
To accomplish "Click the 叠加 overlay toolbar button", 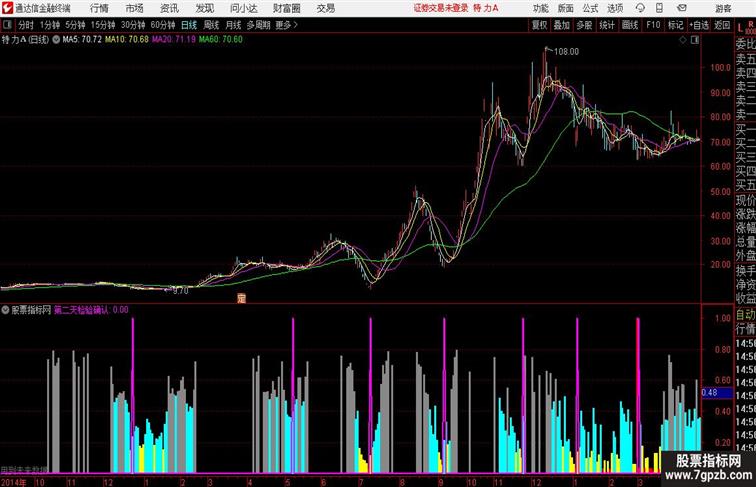I will 561,25.
